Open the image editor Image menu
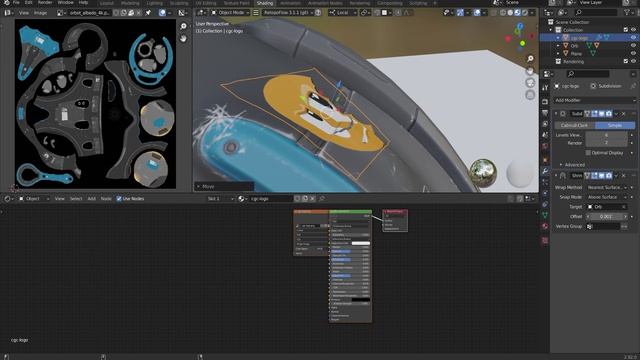 tap(40, 13)
